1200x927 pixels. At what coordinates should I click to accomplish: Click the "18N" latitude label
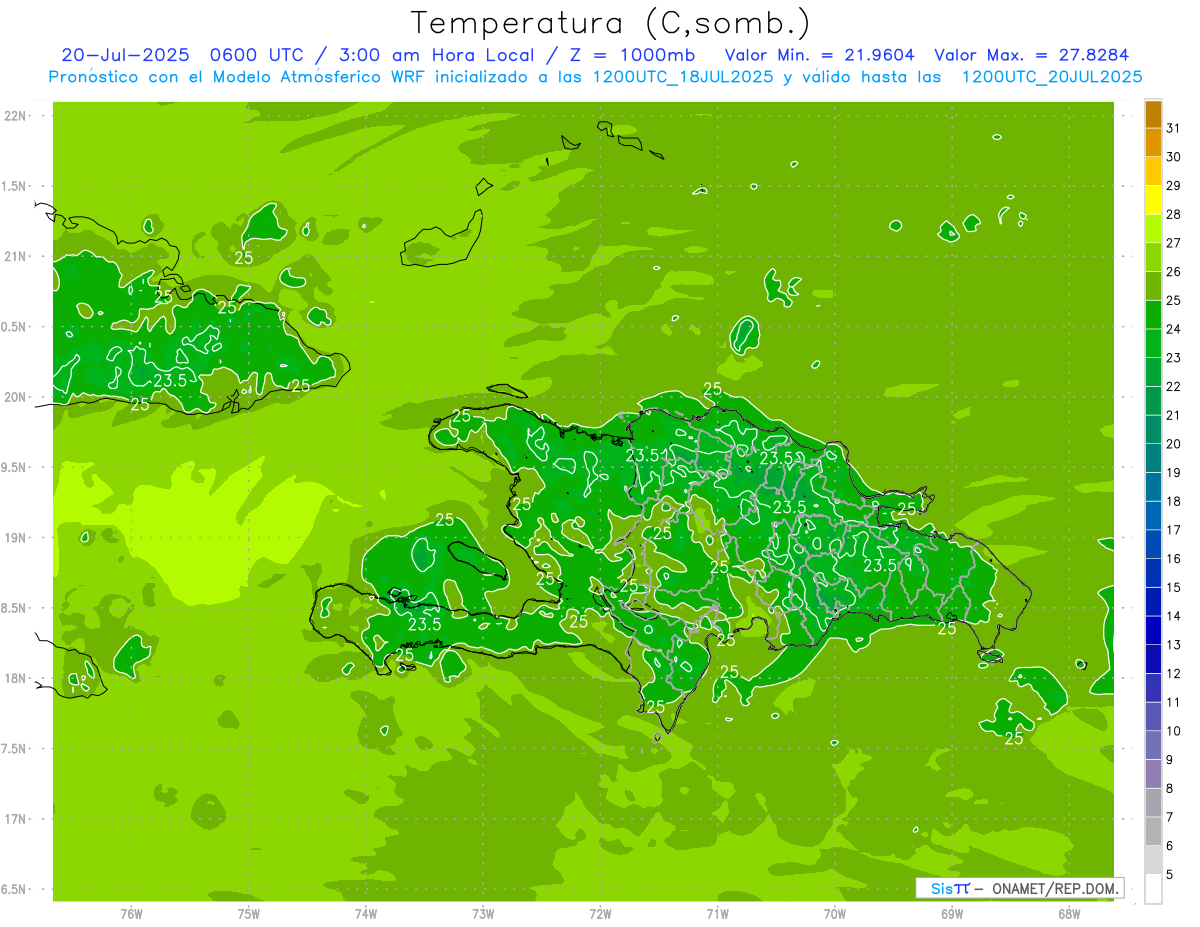click(x=14, y=678)
